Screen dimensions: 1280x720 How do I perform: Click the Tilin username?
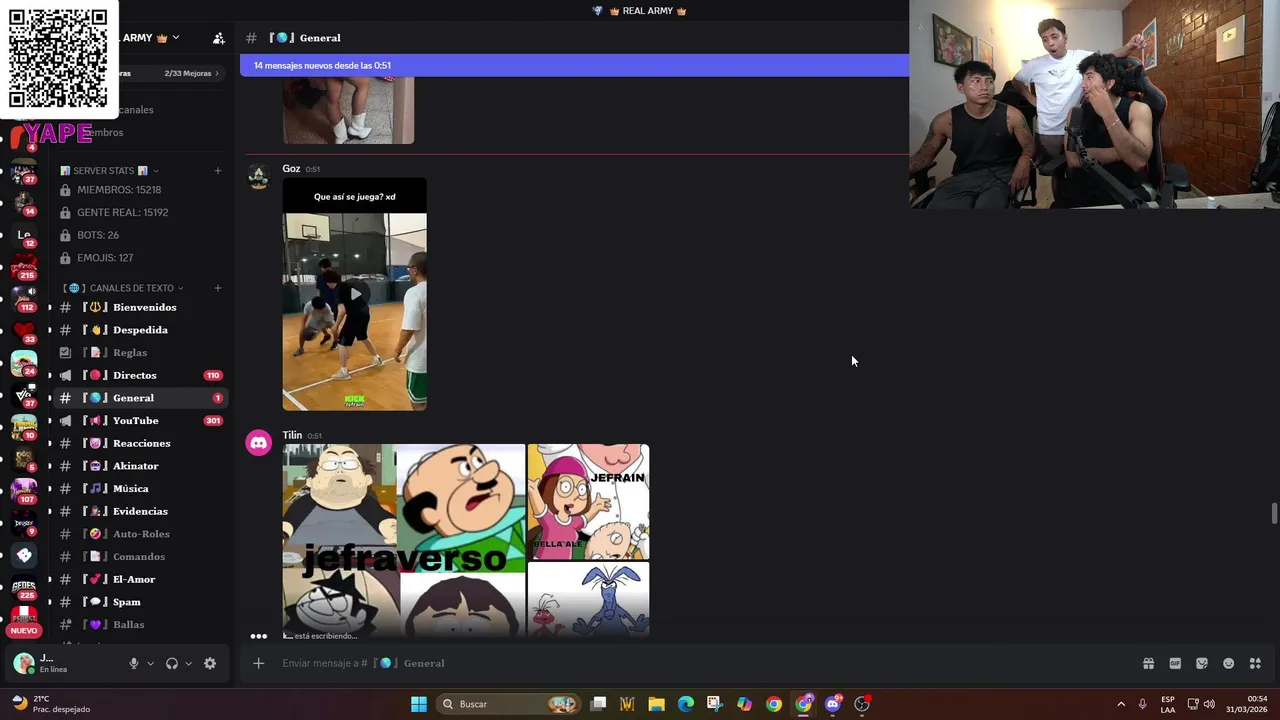point(292,435)
